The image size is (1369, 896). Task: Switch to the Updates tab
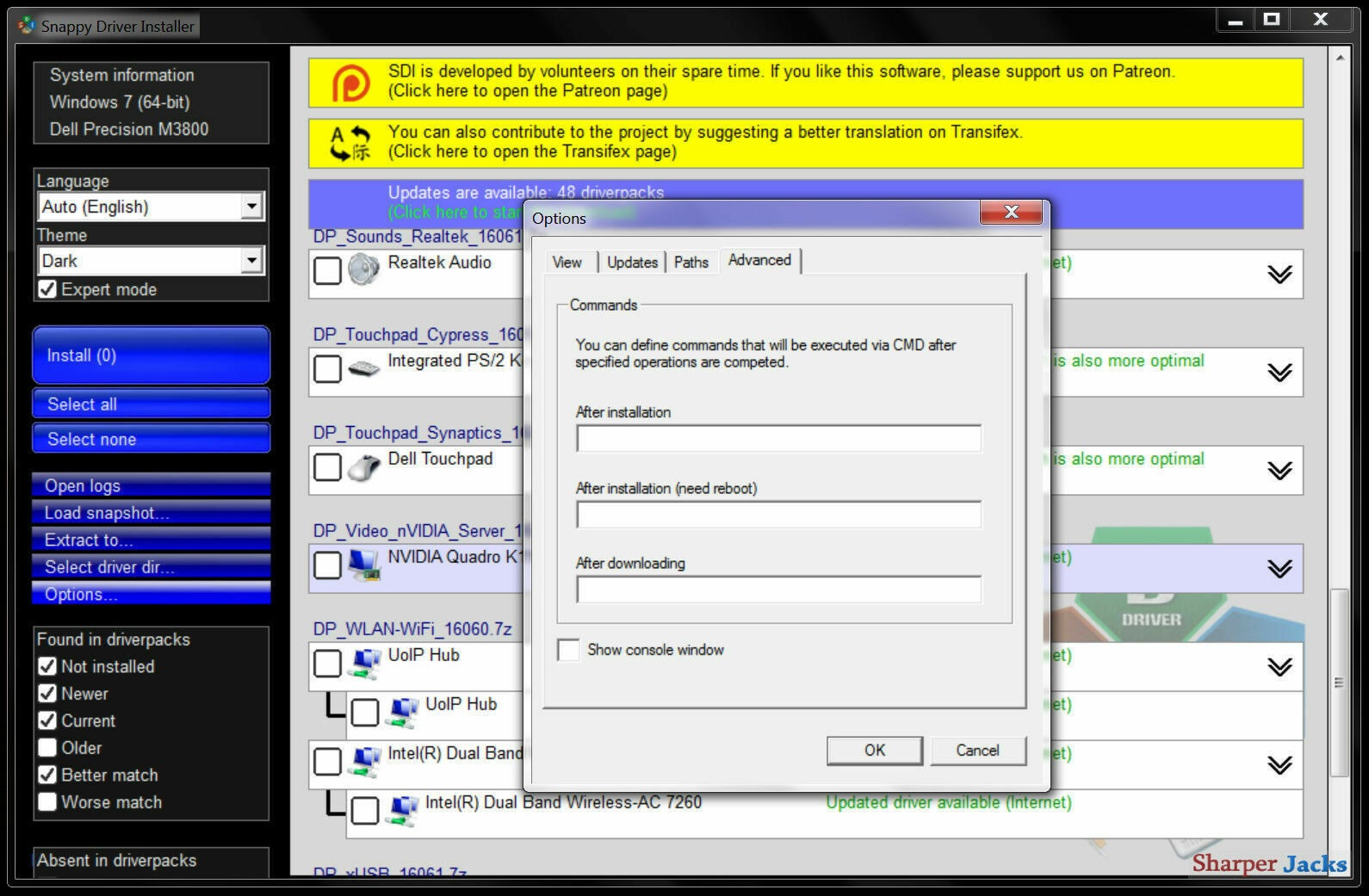[x=632, y=263]
